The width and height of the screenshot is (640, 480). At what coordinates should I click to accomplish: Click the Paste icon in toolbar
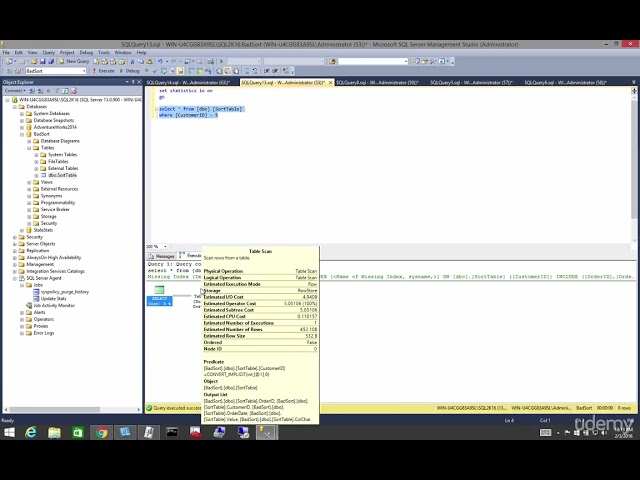coord(149,61)
